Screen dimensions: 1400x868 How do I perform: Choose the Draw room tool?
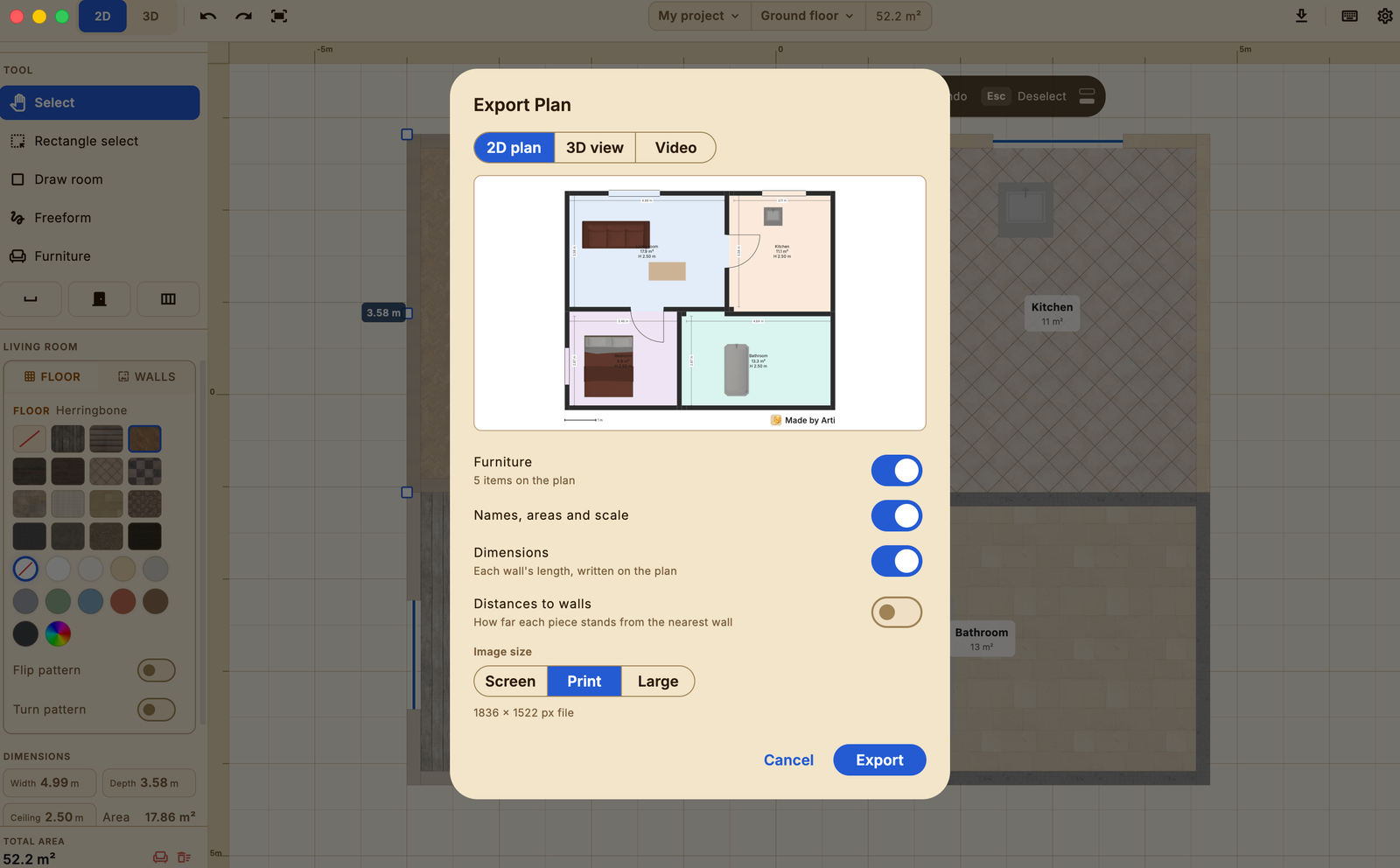[100, 179]
